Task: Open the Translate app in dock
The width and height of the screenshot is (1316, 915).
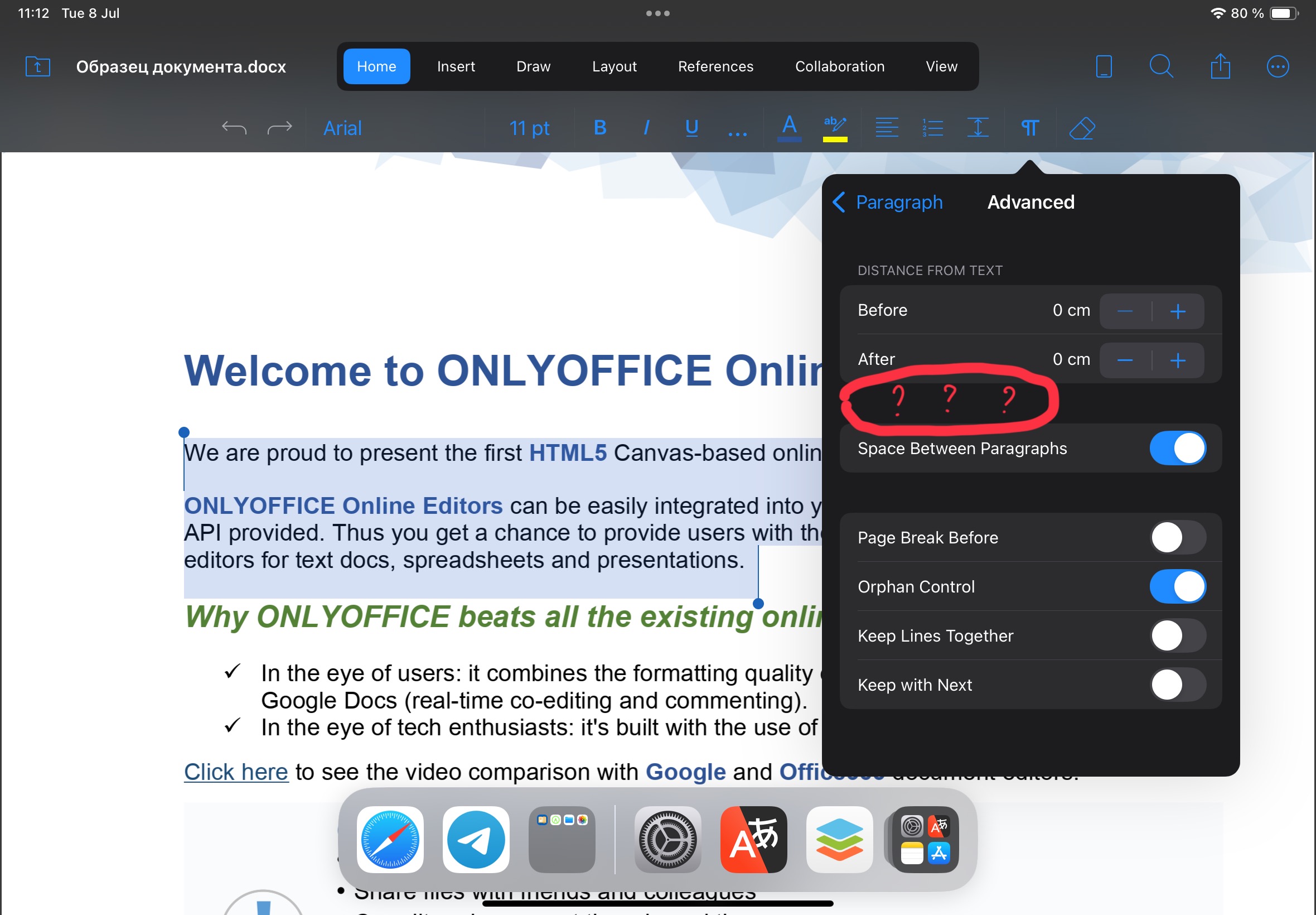Action: [x=753, y=839]
